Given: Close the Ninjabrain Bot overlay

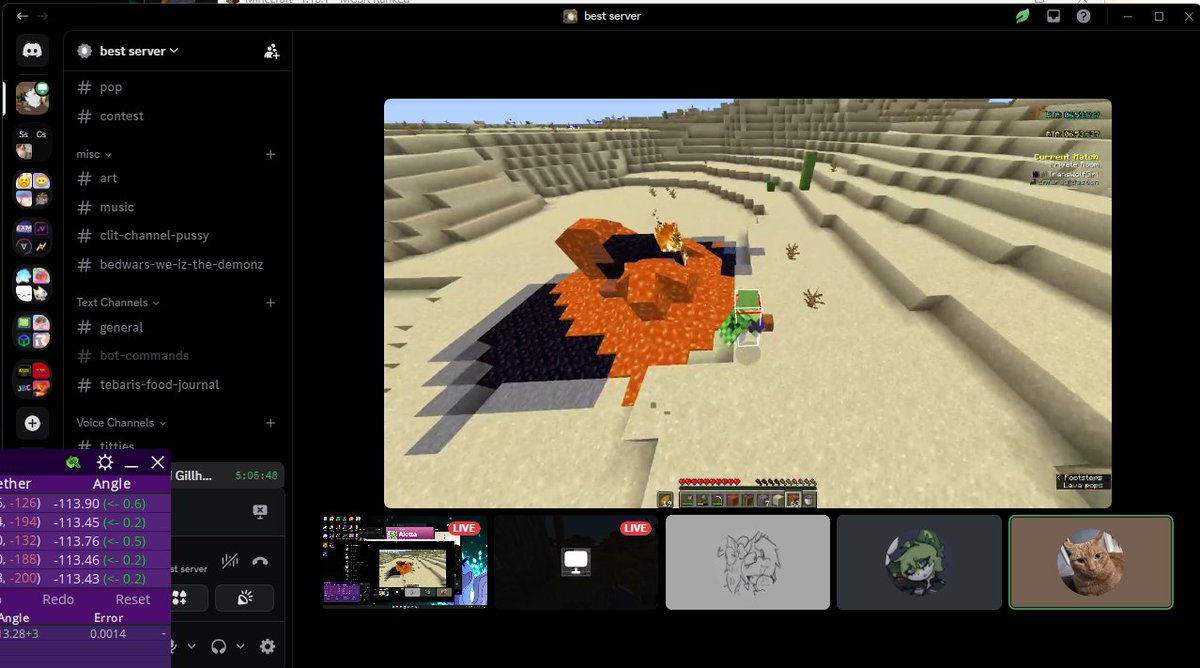Looking at the screenshot, I should pos(158,462).
